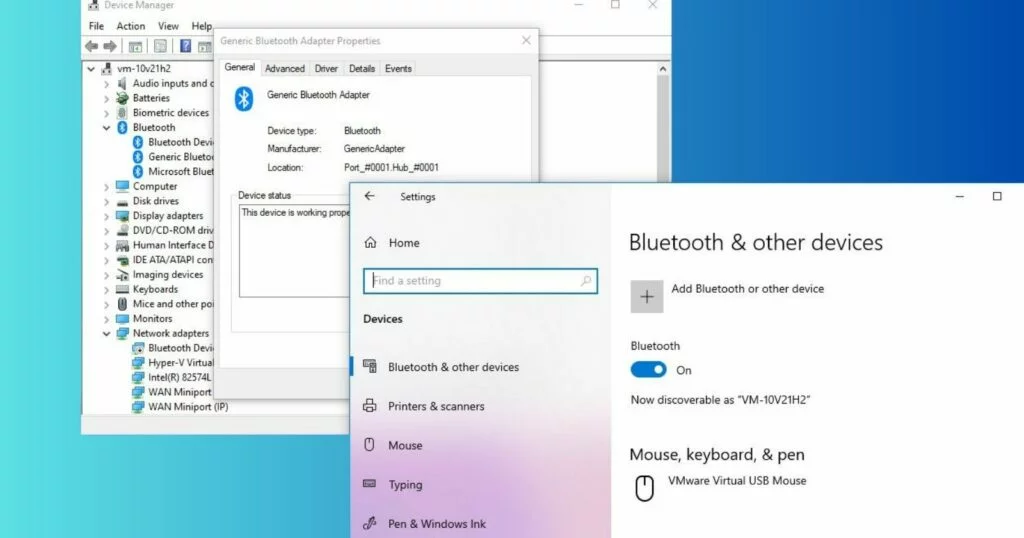The image size is (1024, 538).
Task: Switch to the Events tab
Action: point(398,69)
